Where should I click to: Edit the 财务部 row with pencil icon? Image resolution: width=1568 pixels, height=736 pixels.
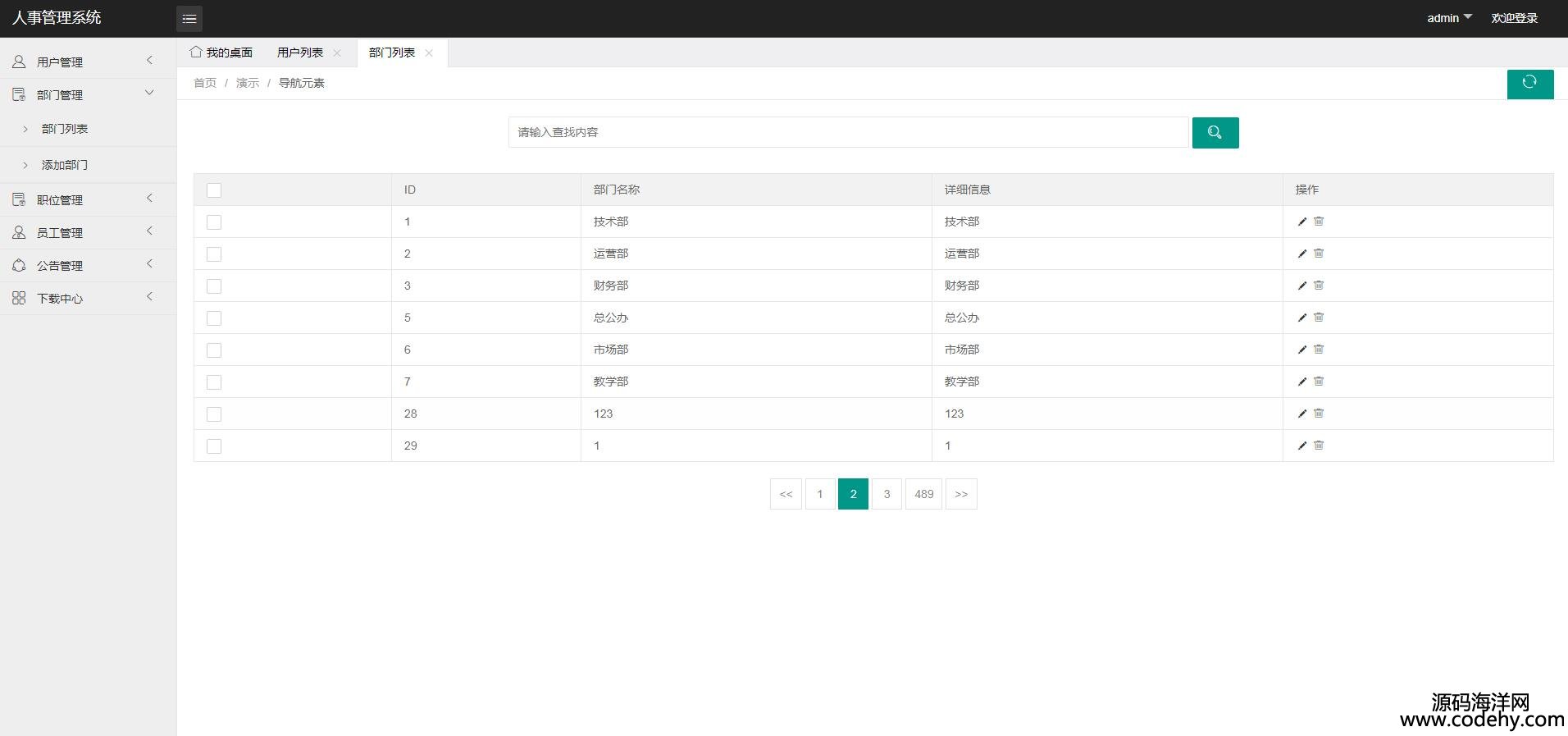pyautogui.click(x=1301, y=286)
